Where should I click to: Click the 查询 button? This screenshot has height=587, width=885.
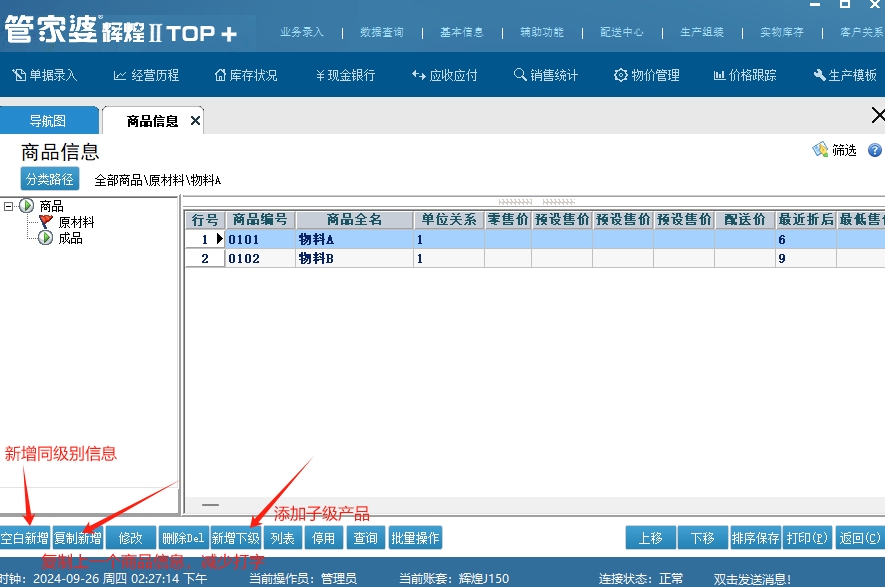[x=366, y=538]
